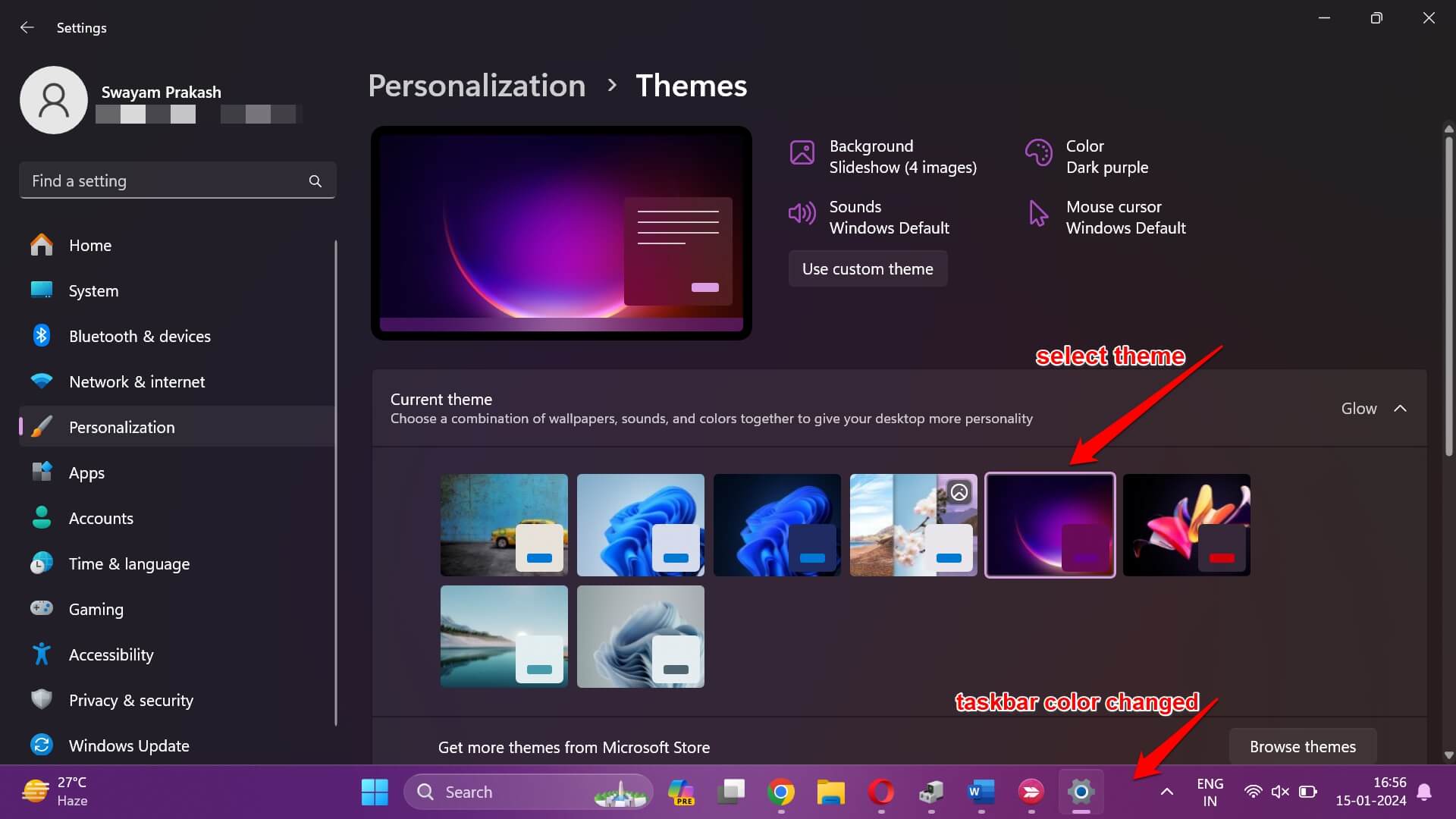1456x819 pixels.
Task: Open Accounts settings category
Action: (177, 519)
